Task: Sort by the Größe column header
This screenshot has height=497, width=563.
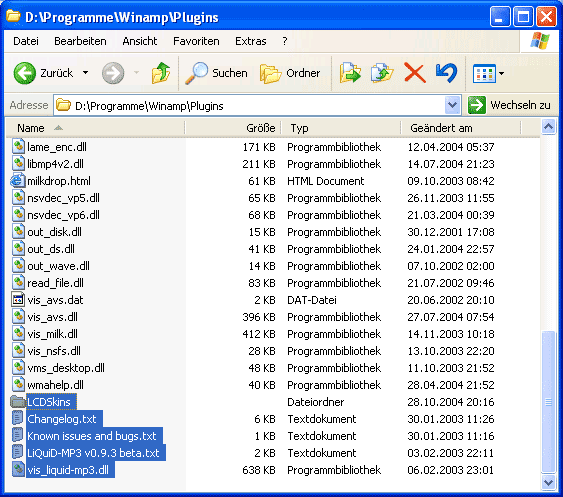Action: pyautogui.click(x=233, y=128)
